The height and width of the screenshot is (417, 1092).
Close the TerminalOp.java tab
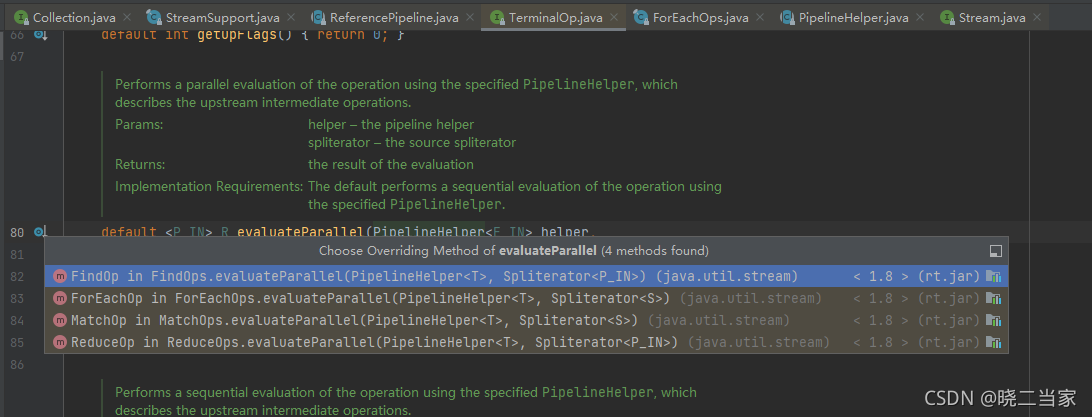point(614,17)
